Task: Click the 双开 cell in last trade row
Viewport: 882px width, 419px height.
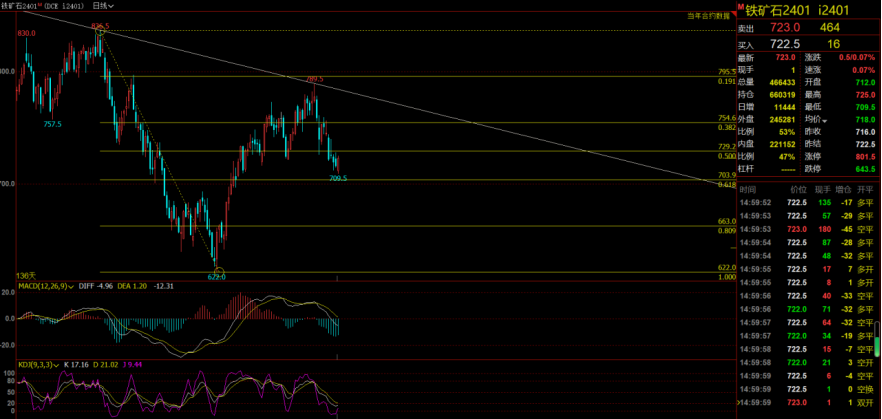Action: [865, 403]
